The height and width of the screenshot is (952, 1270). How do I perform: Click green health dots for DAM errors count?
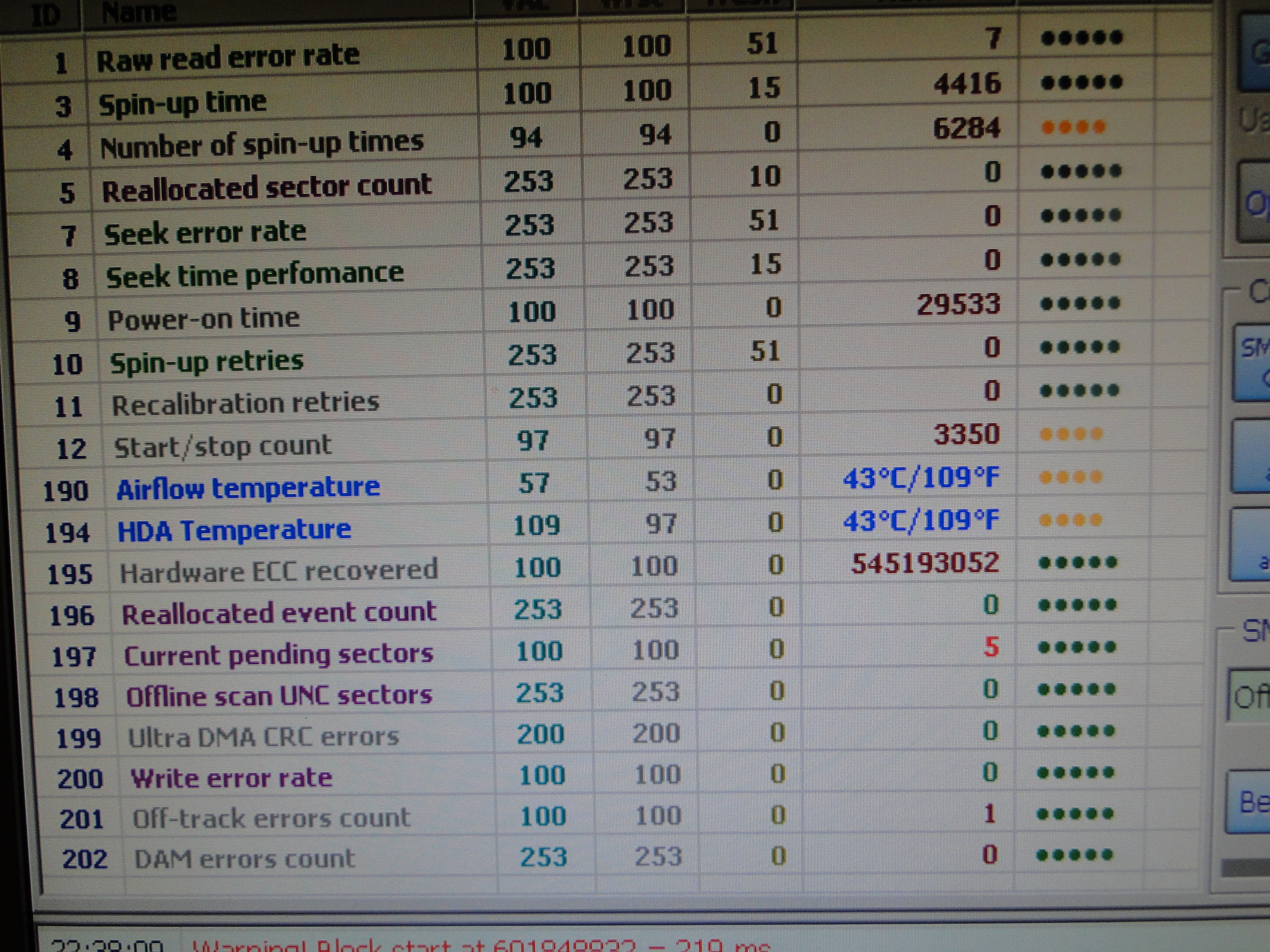click(x=1074, y=856)
